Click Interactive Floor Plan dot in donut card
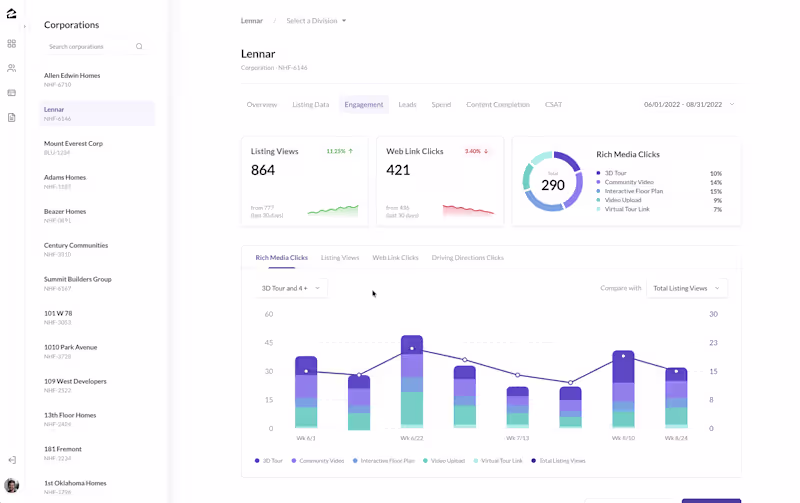This screenshot has width=800, height=503. coord(598,191)
